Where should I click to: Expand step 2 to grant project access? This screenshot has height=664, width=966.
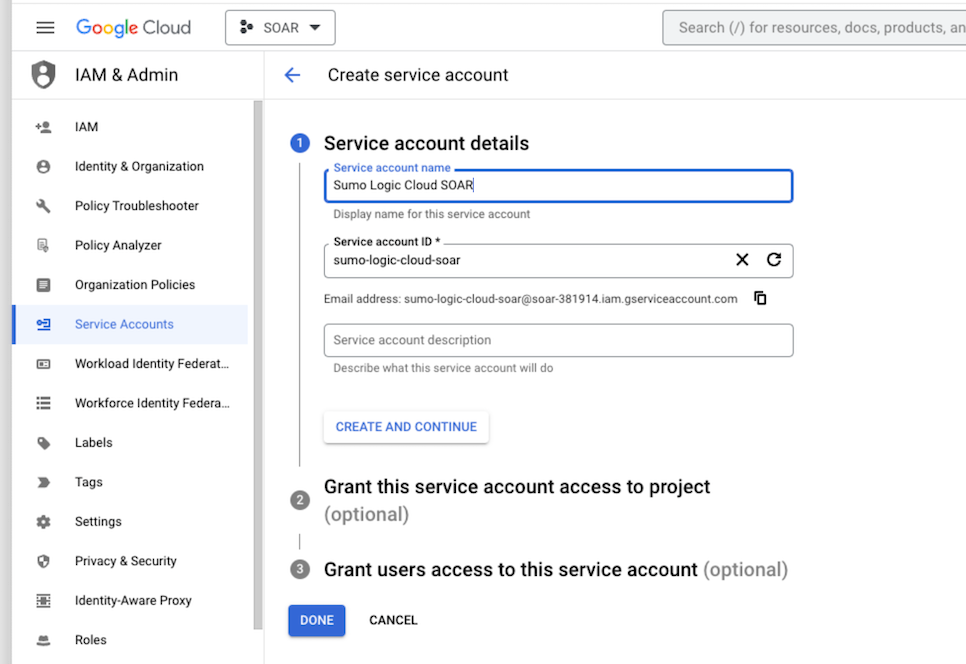pos(517,487)
